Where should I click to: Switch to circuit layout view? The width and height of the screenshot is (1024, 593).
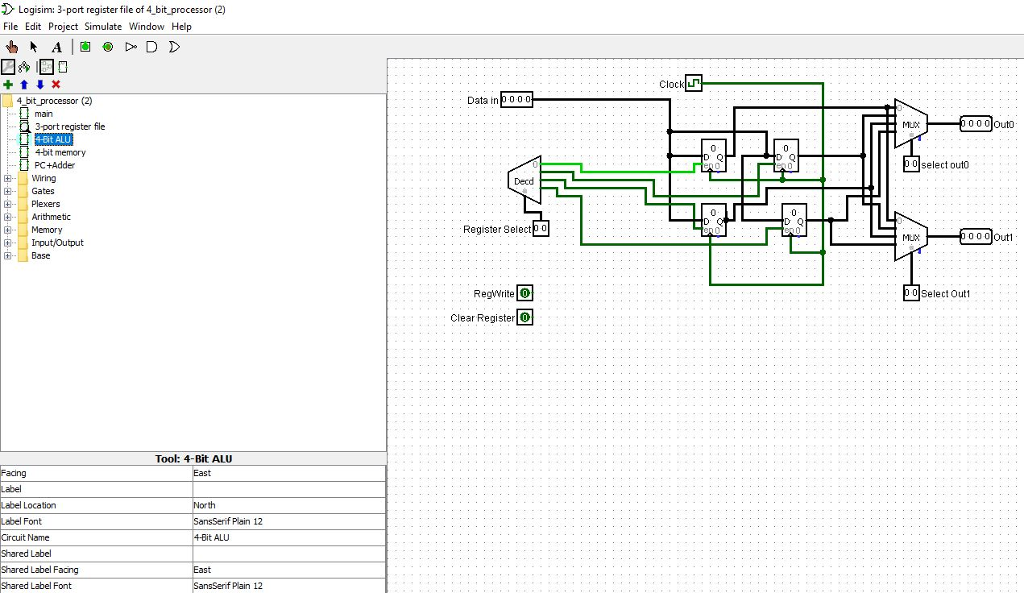[46, 67]
